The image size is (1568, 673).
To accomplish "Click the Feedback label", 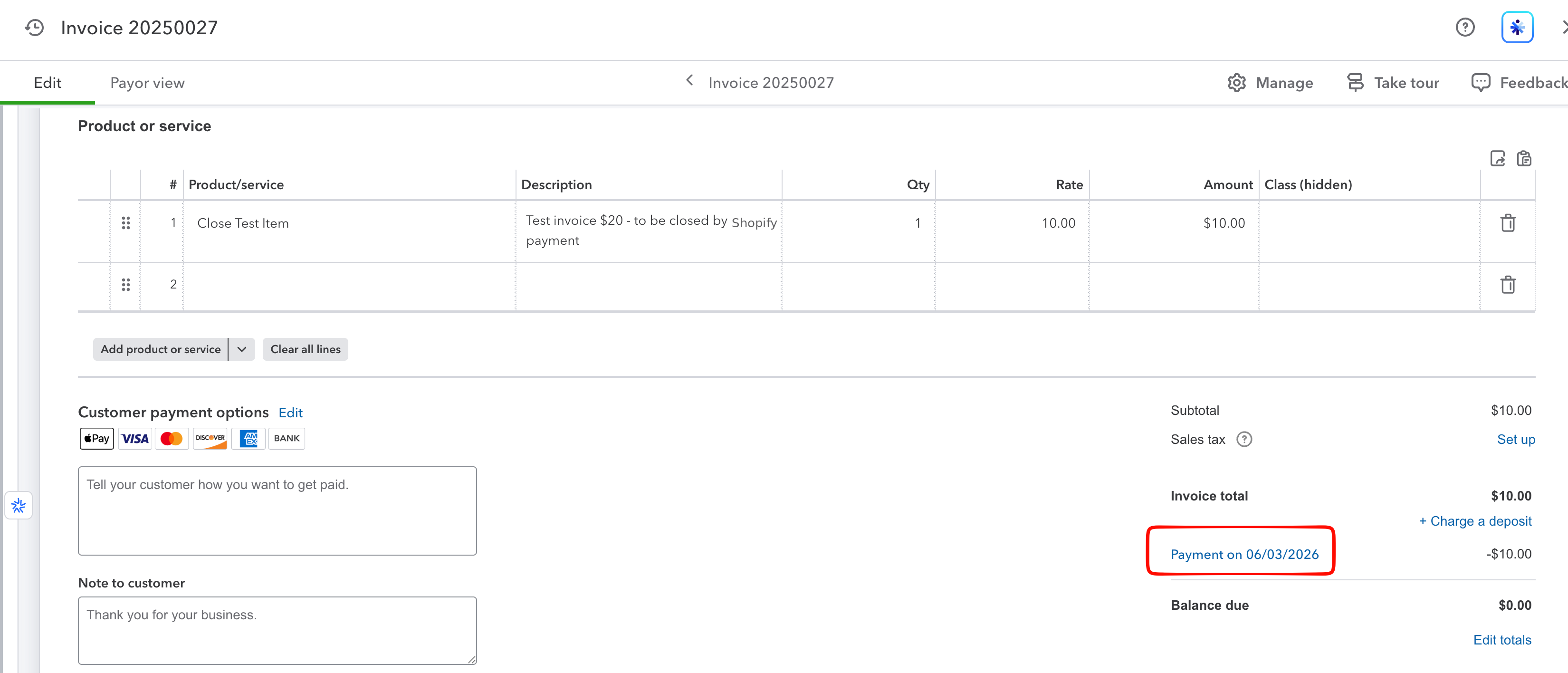I will [x=1533, y=83].
